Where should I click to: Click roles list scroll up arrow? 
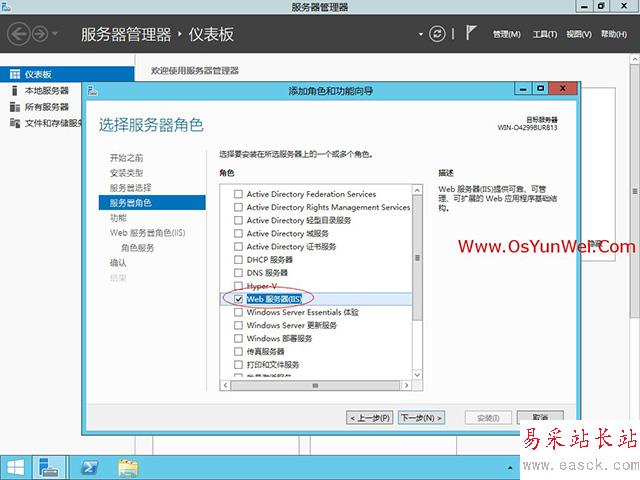click(x=417, y=190)
